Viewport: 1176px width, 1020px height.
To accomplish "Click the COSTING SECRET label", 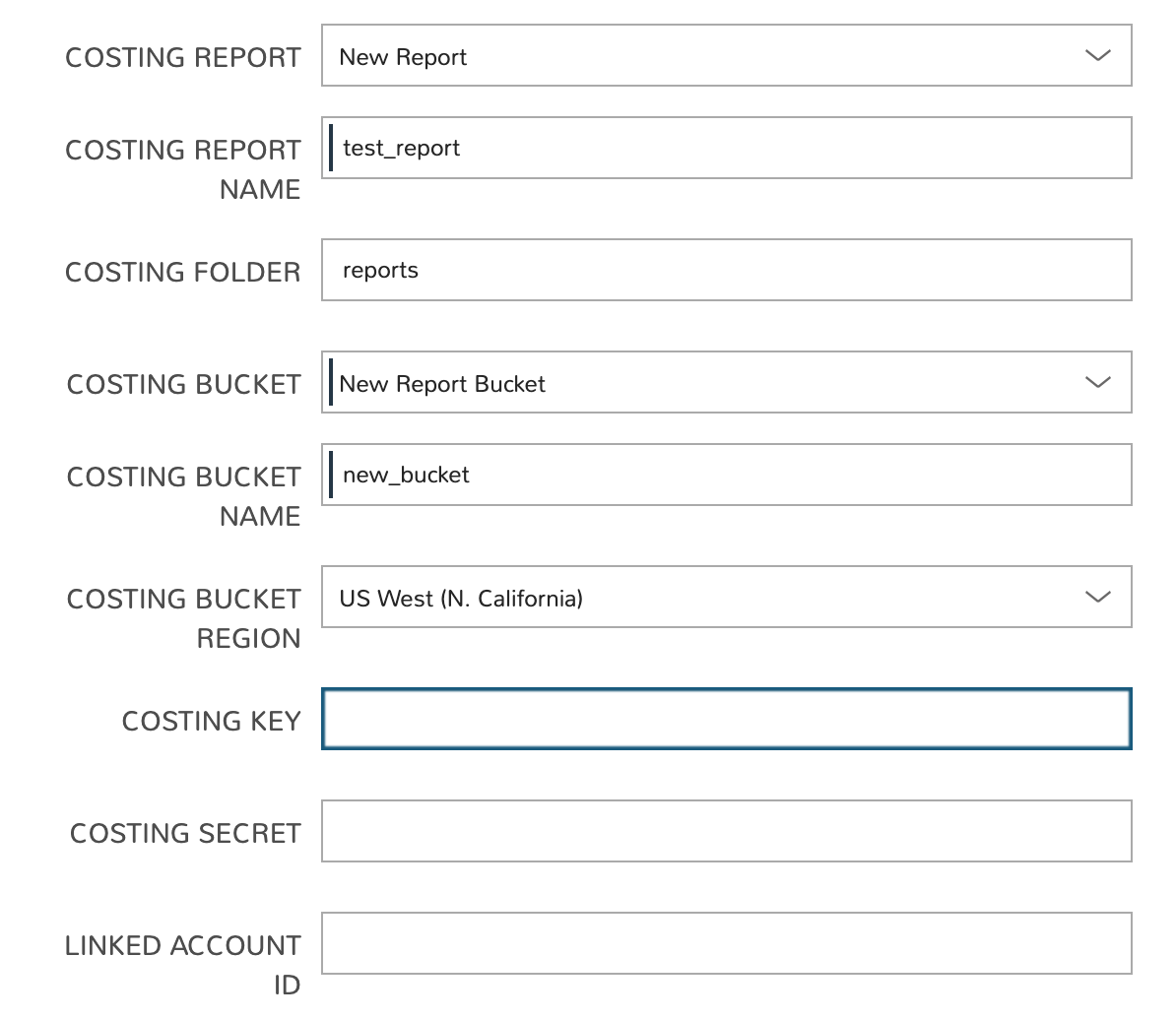I will pos(185,834).
